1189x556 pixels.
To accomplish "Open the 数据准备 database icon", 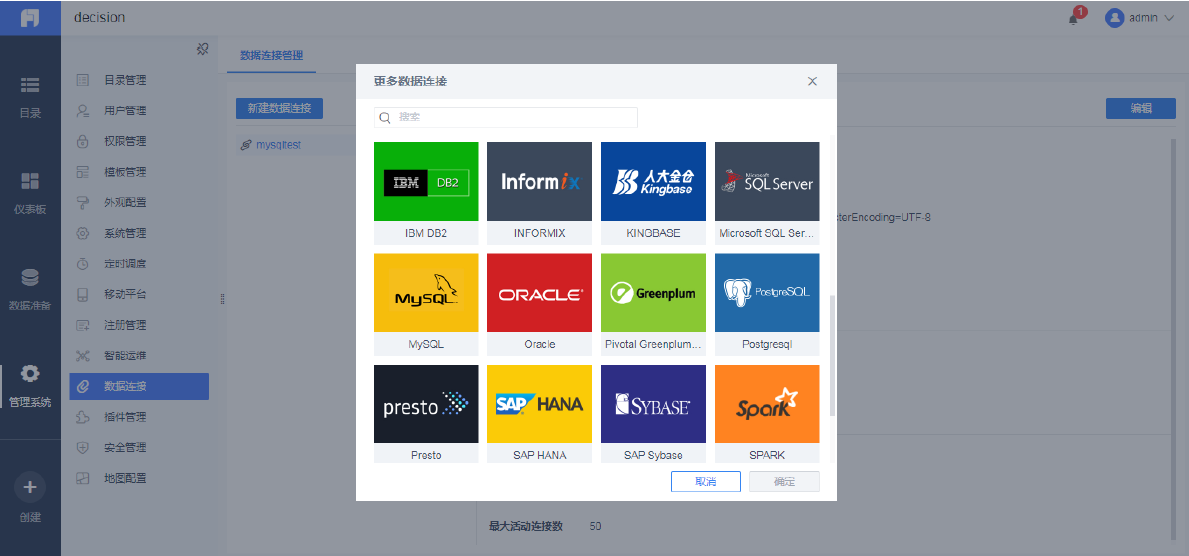I will 30,278.
